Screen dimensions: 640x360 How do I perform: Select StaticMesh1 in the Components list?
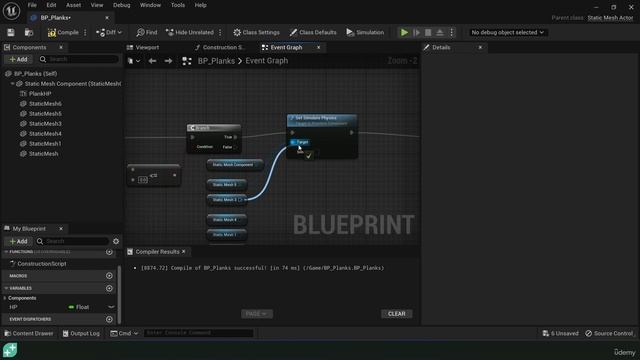tap(45, 144)
